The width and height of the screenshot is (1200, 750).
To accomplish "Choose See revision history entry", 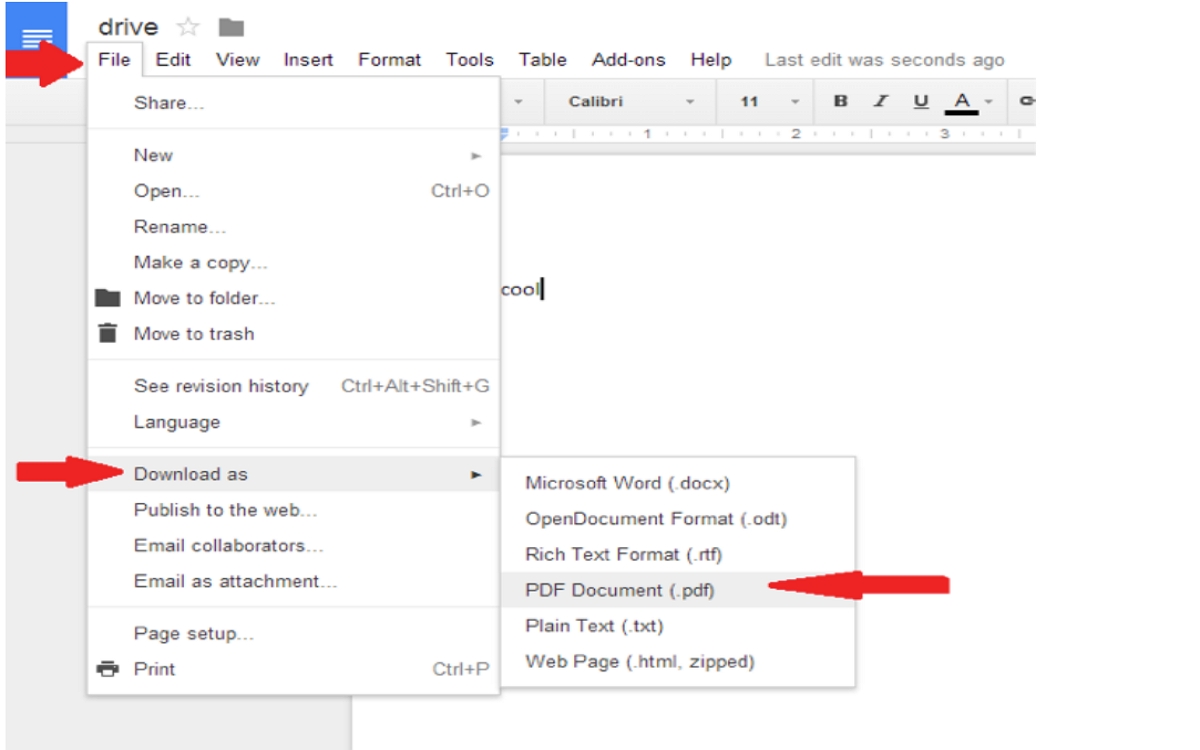I will point(293,386).
